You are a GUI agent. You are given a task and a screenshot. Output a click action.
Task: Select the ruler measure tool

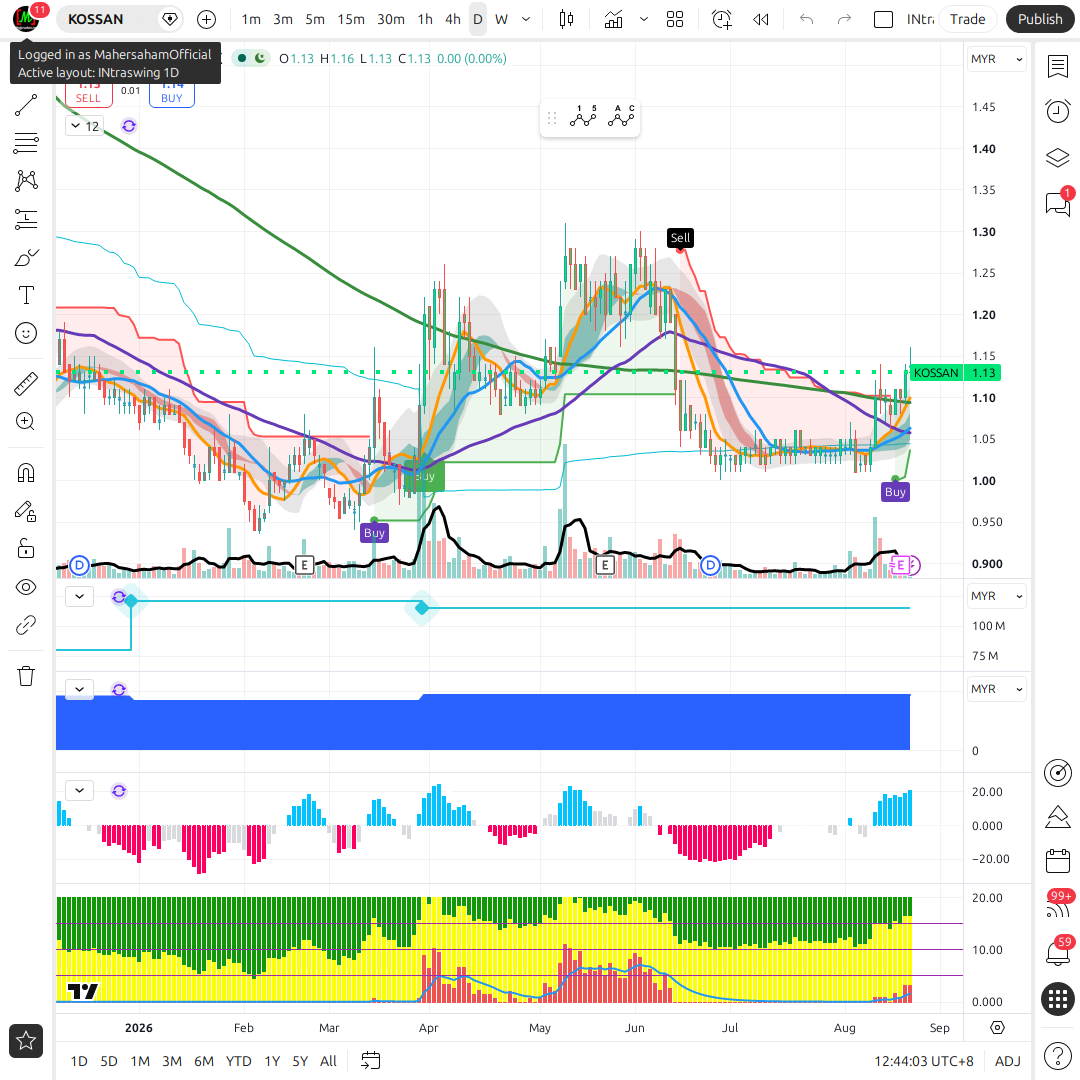click(x=26, y=384)
